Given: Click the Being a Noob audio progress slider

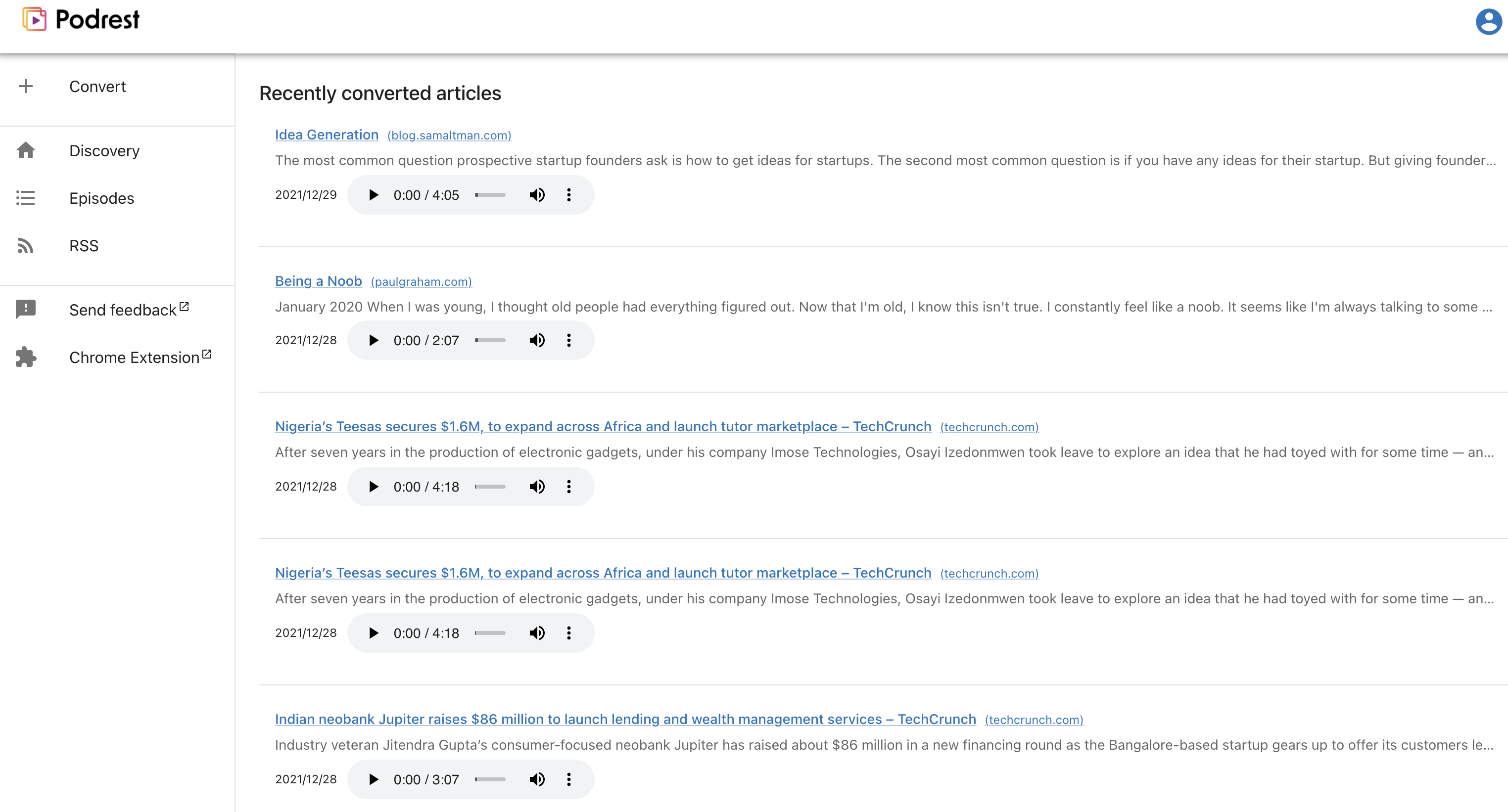Looking at the screenshot, I should click(490, 341).
